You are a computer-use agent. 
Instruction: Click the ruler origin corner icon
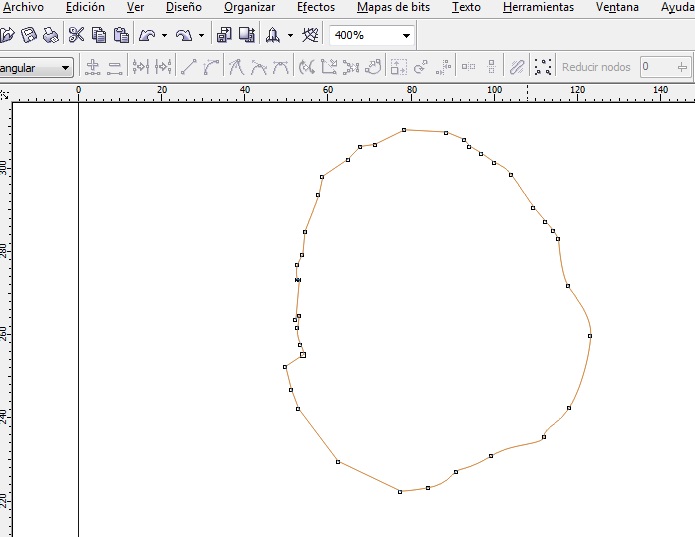coord(4,94)
